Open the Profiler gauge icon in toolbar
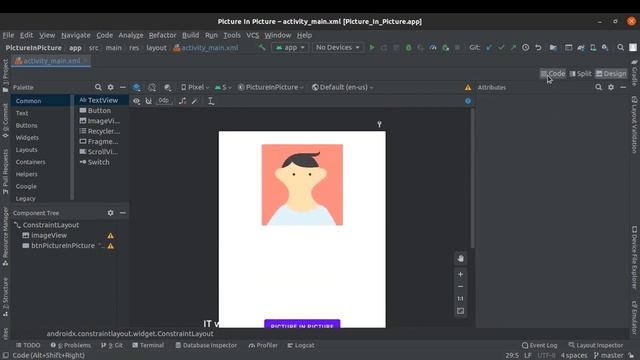Screen dimensions: 640x360 433,48
